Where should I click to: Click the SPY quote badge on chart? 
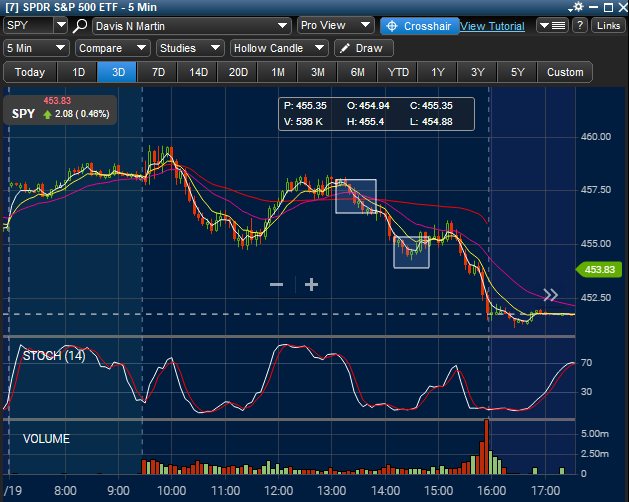click(x=60, y=108)
